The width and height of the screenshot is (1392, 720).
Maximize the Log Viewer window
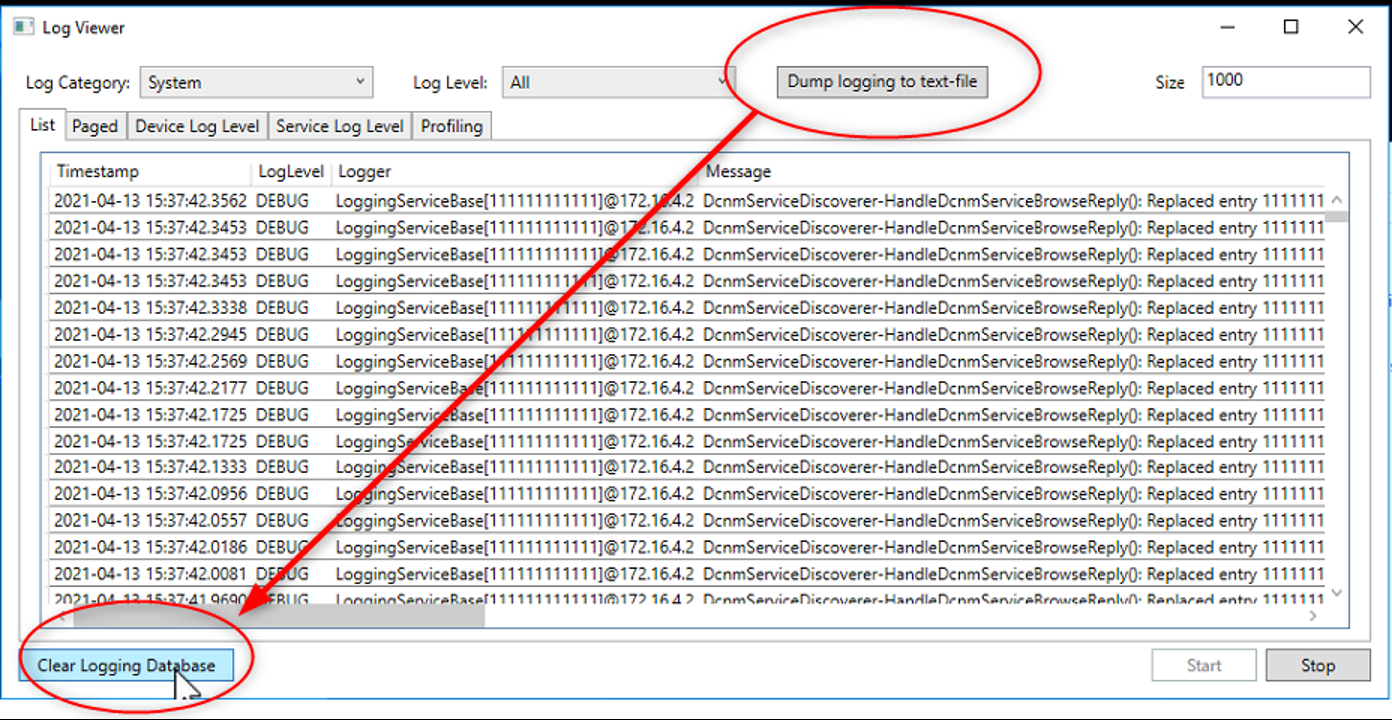tap(1291, 28)
